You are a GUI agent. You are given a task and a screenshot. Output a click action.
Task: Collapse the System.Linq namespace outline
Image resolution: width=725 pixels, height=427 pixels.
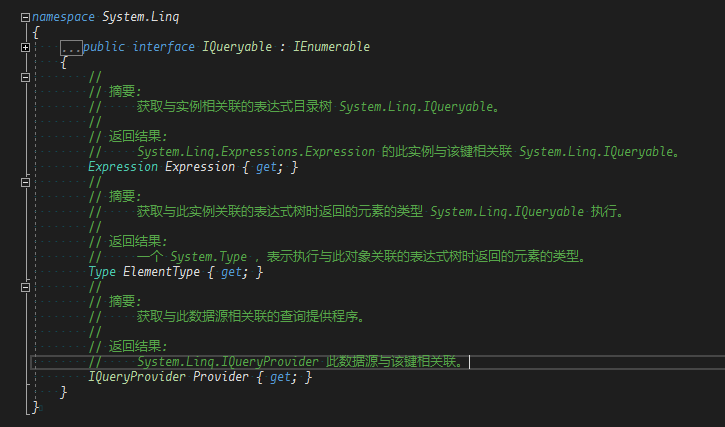coord(25,18)
